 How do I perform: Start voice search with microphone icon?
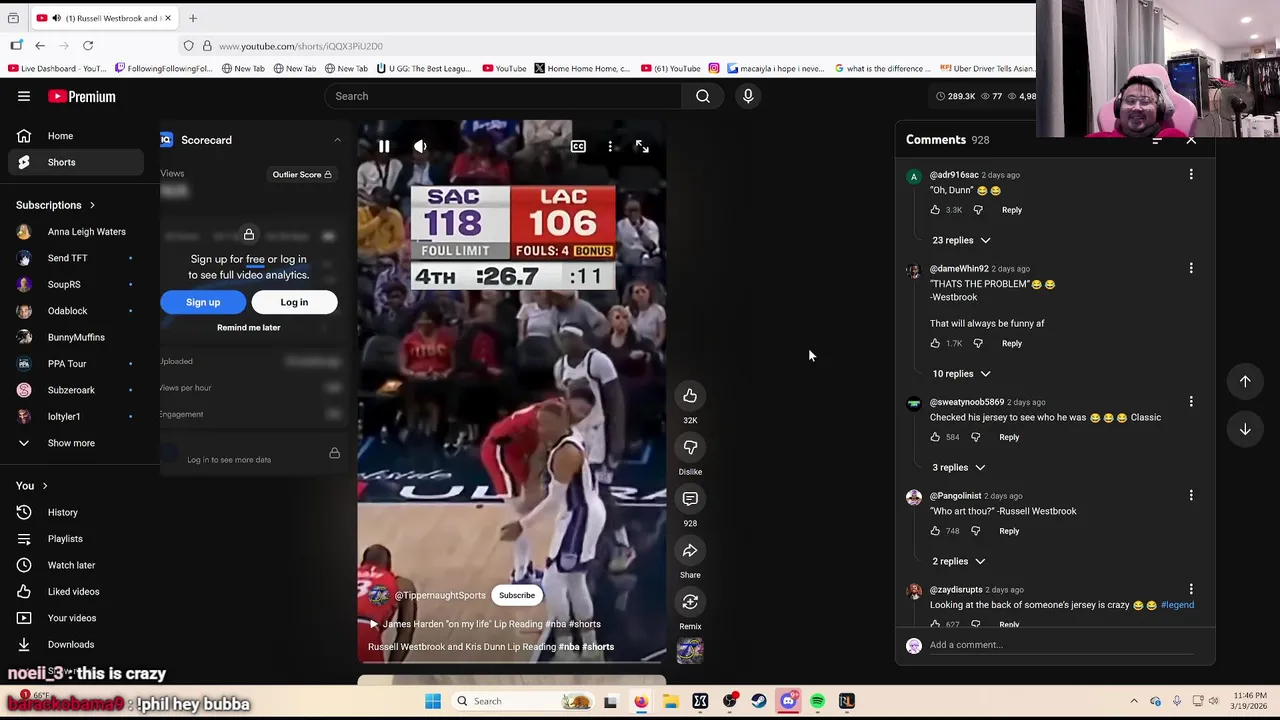pyautogui.click(x=748, y=96)
